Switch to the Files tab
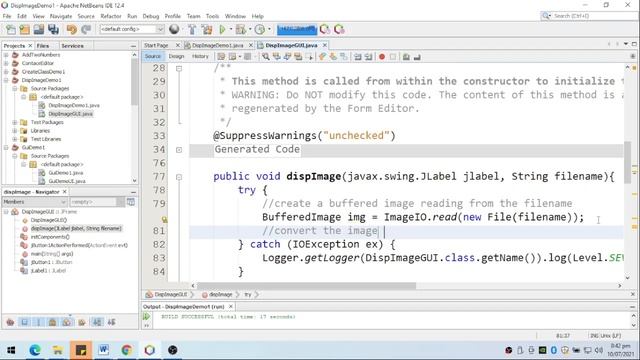 click(42, 46)
